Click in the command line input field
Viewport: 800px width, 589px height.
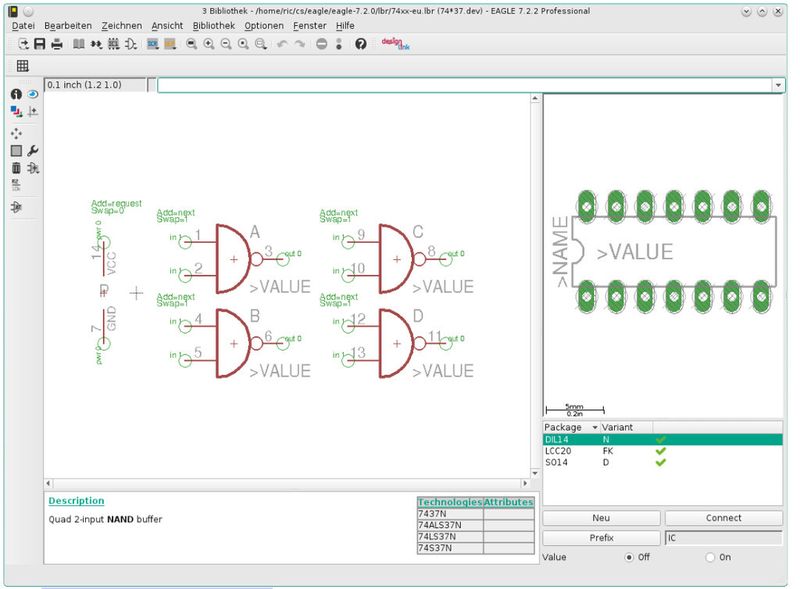(x=465, y=85)
